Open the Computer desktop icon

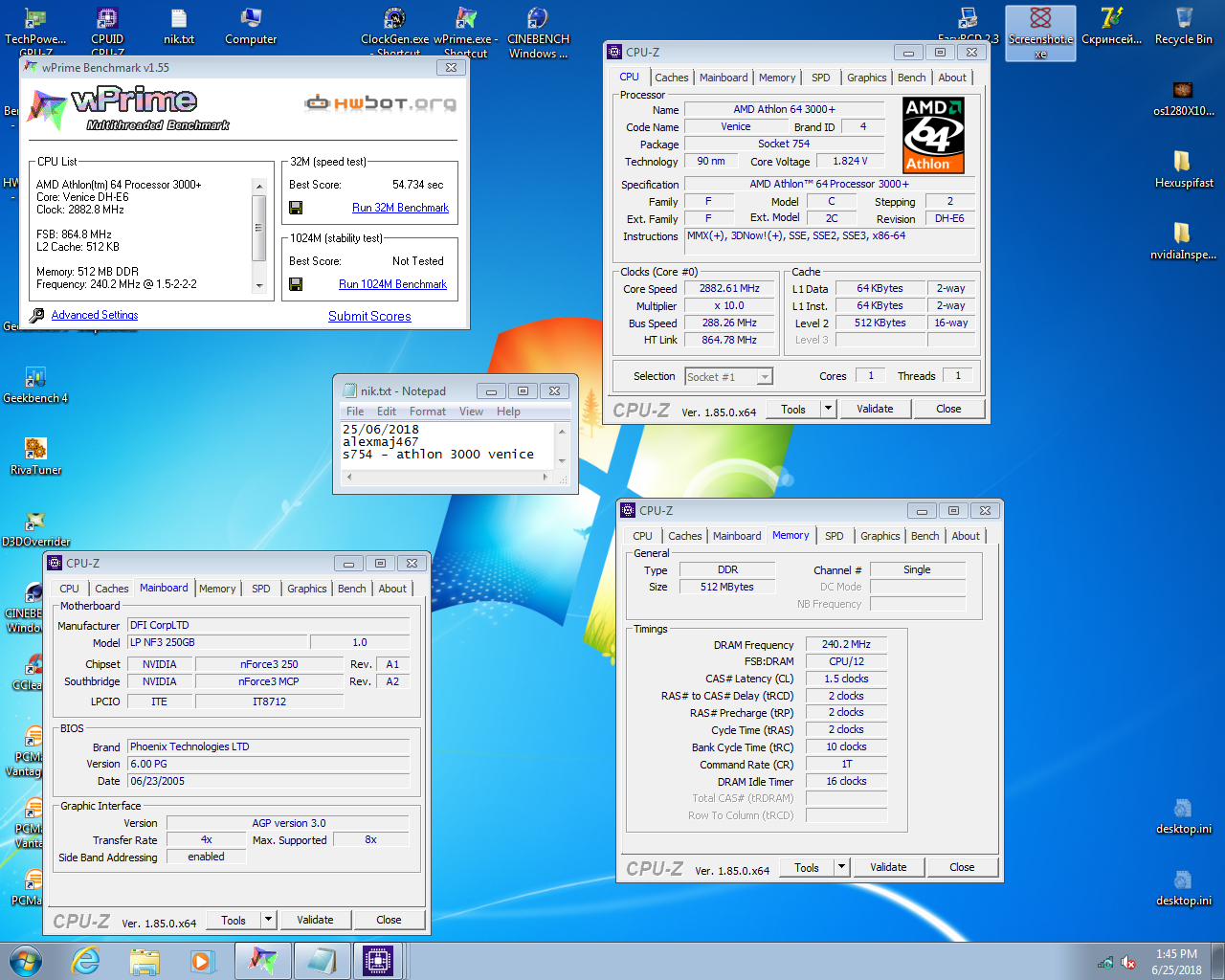tap(251, 27)
